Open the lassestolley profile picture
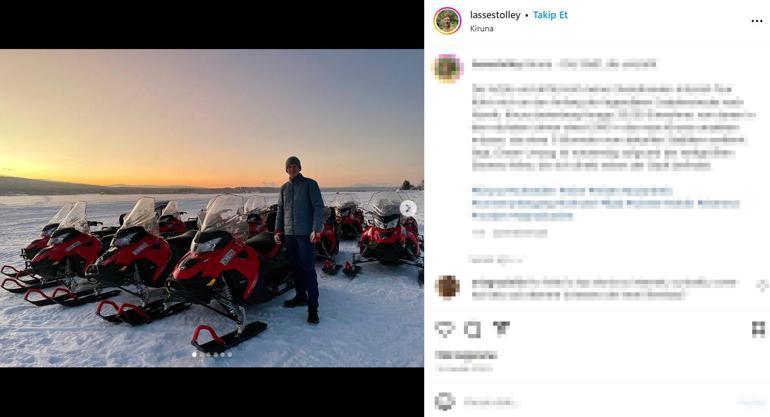Screen dimensions: 770x417 pyautogui.click(x=447, y=21)
